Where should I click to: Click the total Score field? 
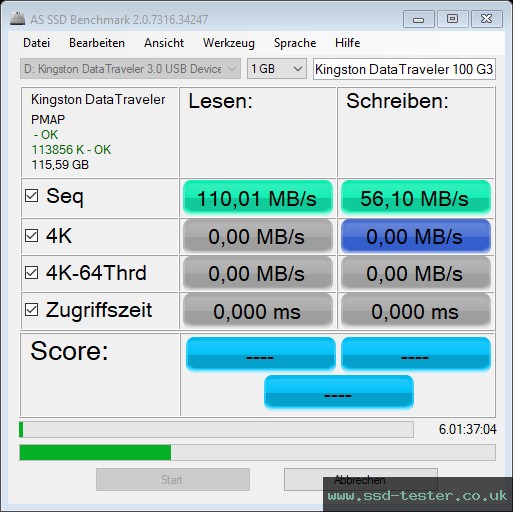pyautogui.click(x=339, y=392)
